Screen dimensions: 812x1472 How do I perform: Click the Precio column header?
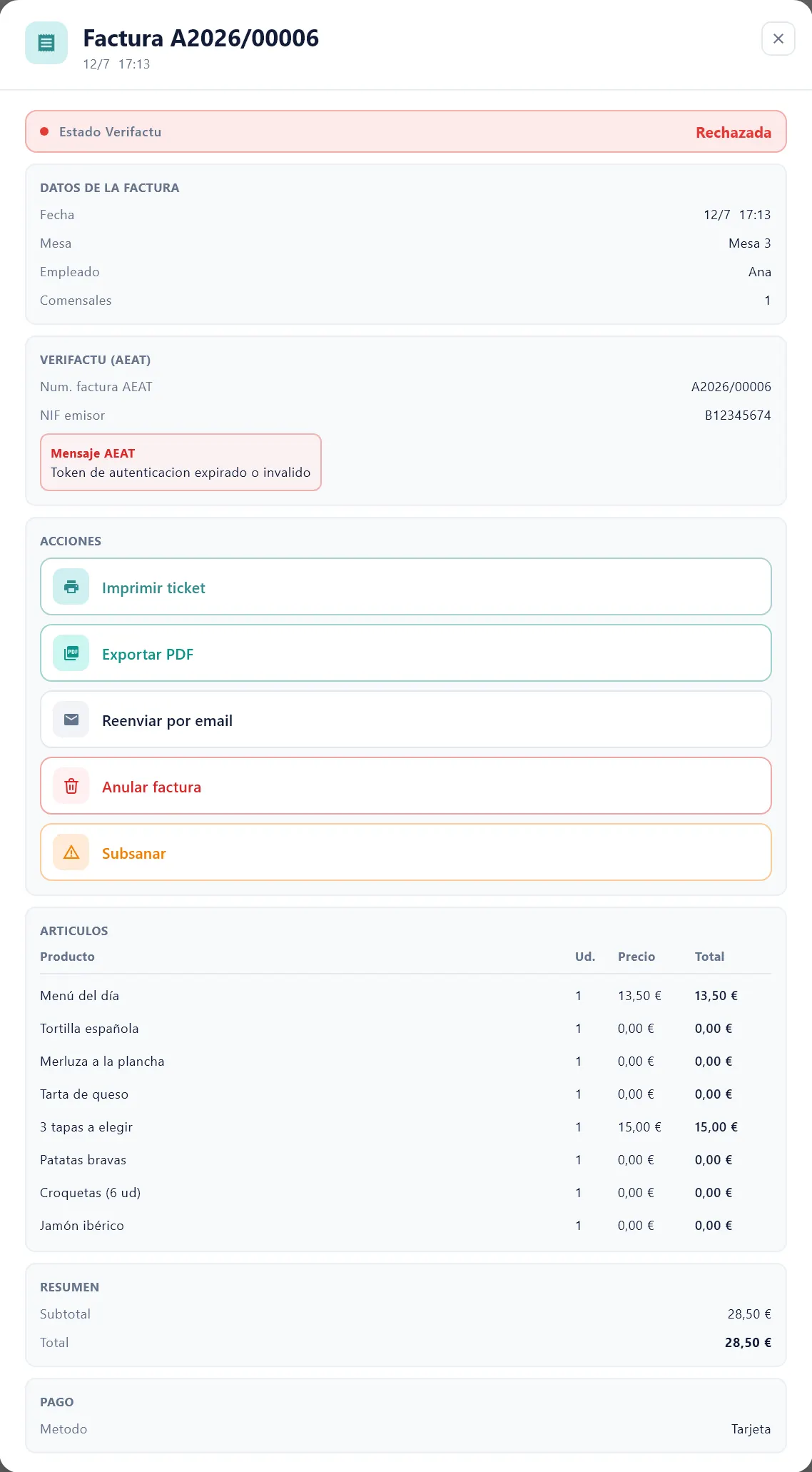636,957
